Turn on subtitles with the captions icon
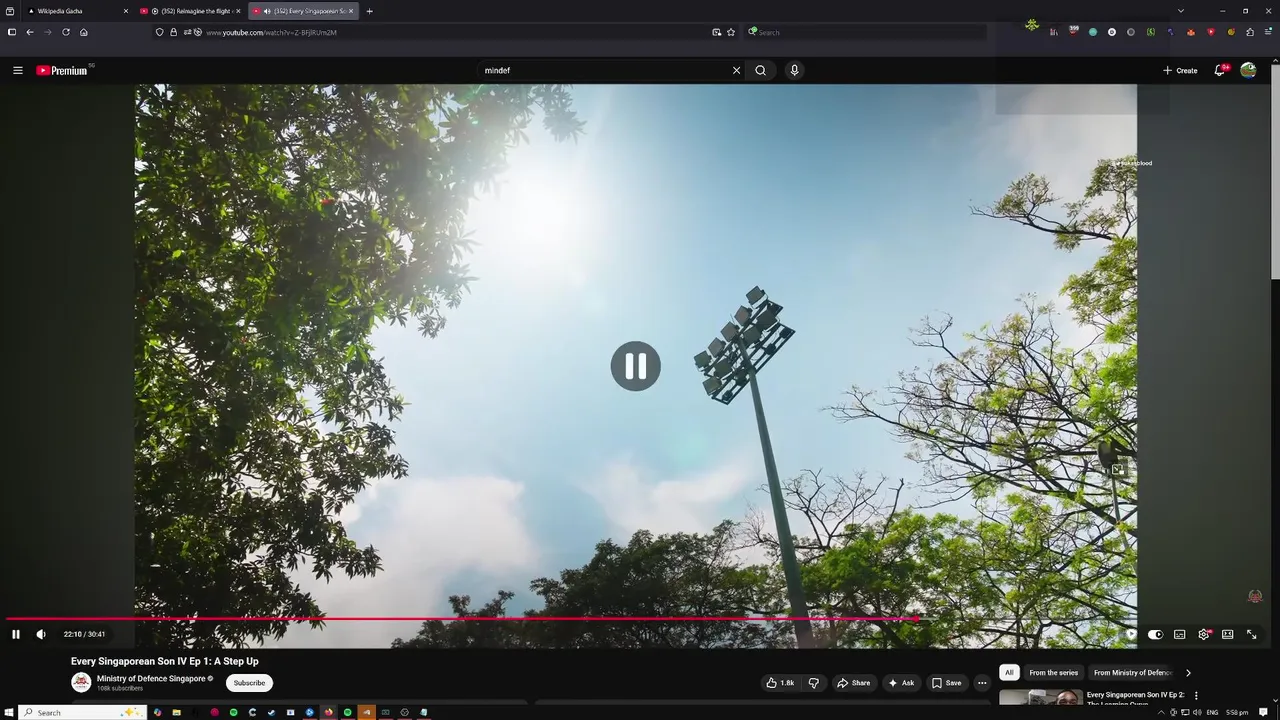This screenshot has width=1280, height=720. (1180, 634)
